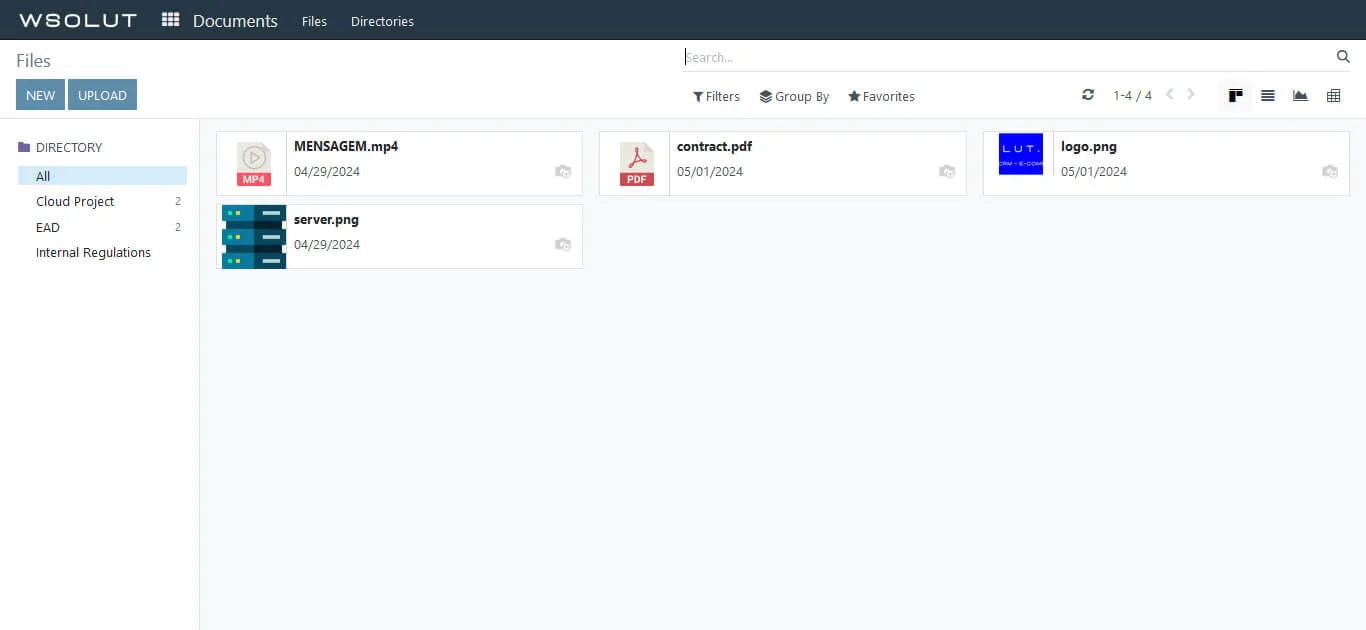Go to next page of records

click(1191, 95)
